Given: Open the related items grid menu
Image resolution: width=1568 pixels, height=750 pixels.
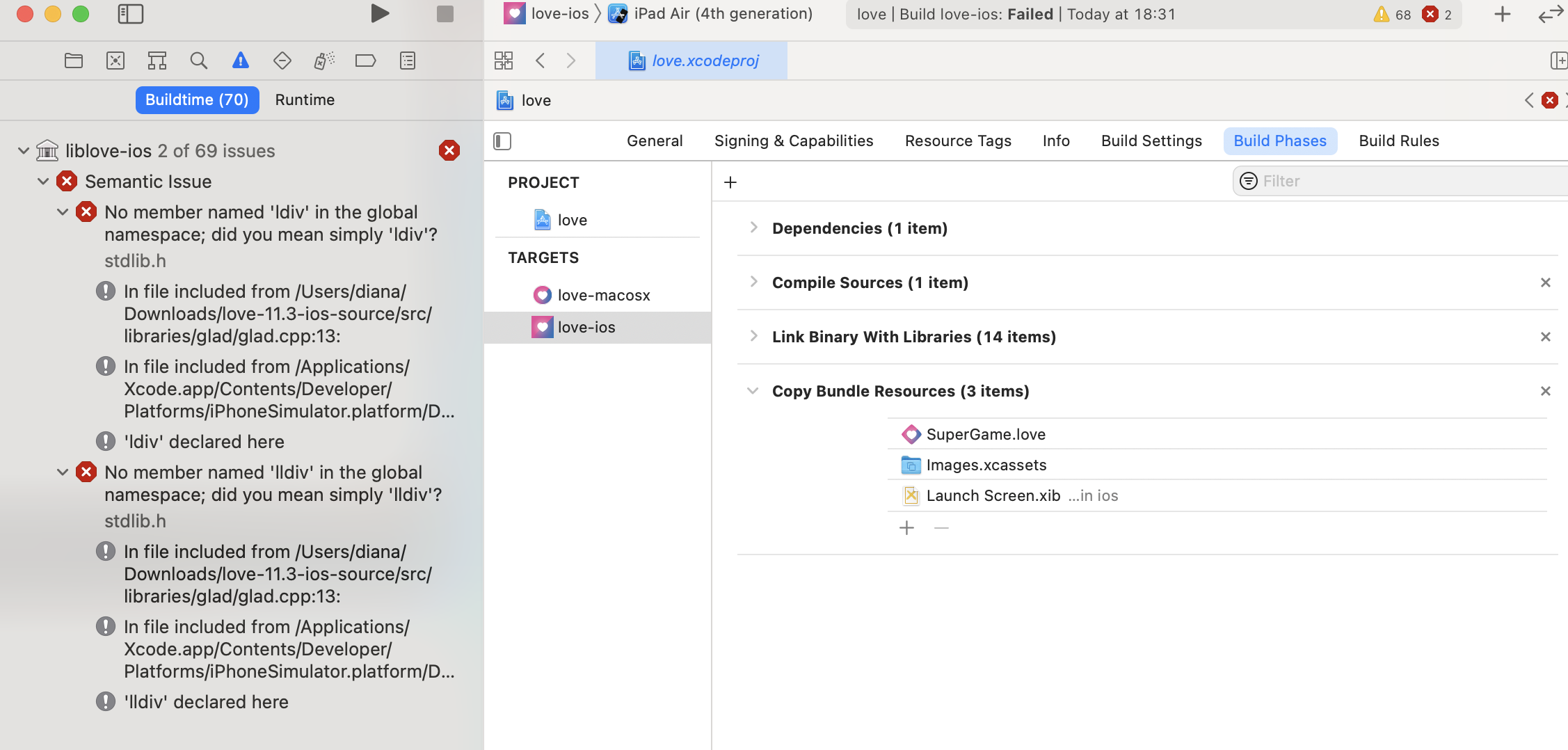Looking at the screenshot, I should click(x=504, y=61).
